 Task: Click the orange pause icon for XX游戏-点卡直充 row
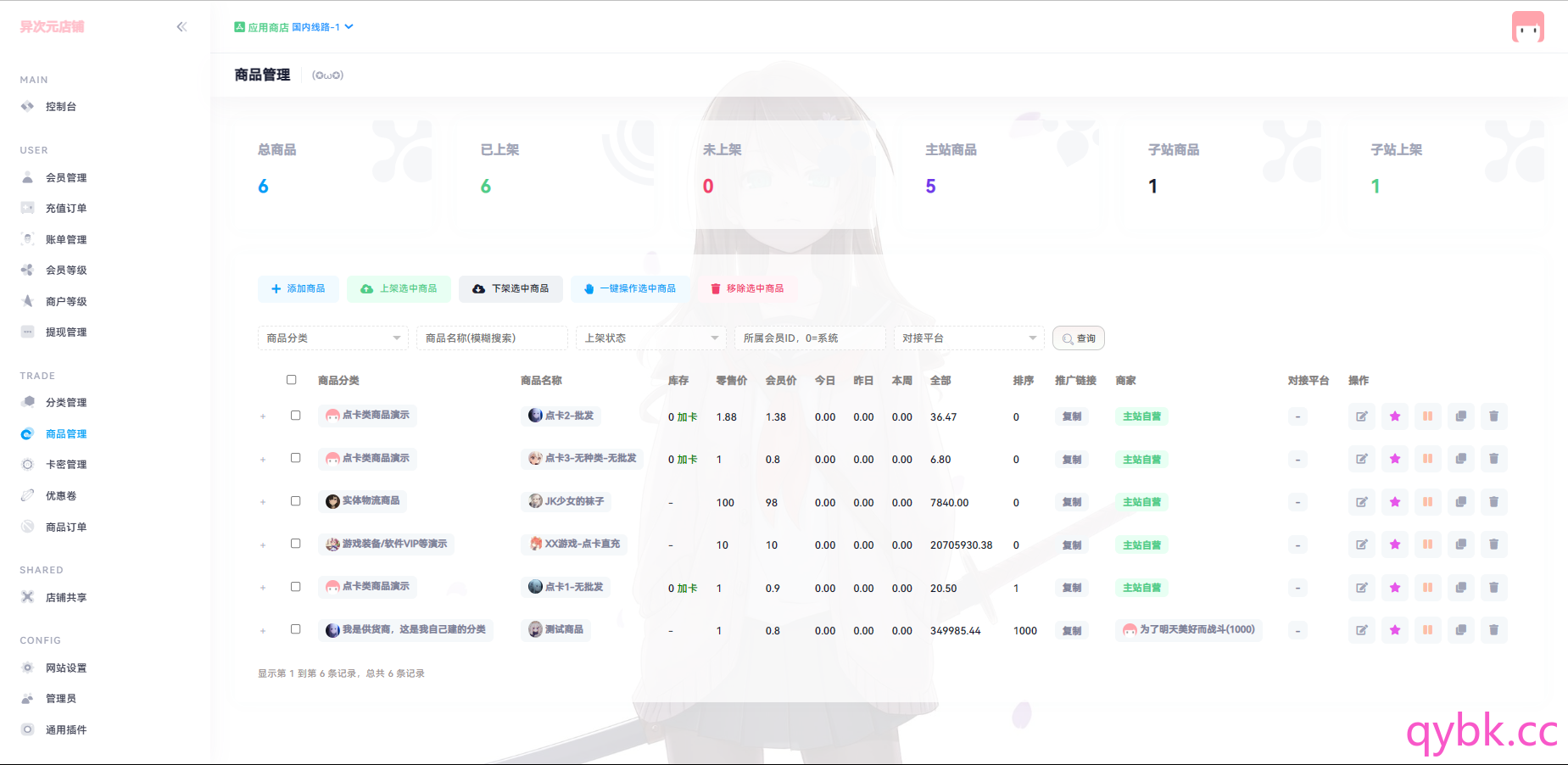pyautogui.click(x=1427, y=544)
